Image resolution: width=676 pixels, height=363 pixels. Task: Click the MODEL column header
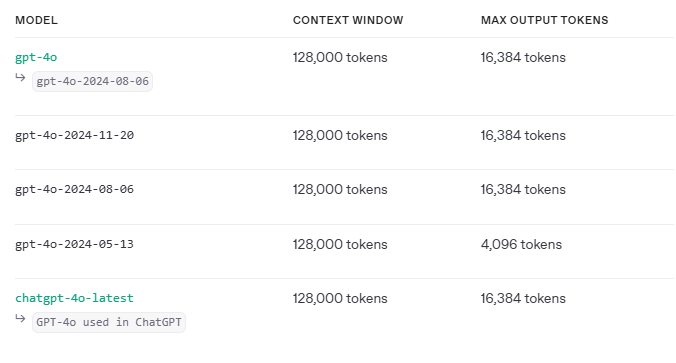(37, 20)
